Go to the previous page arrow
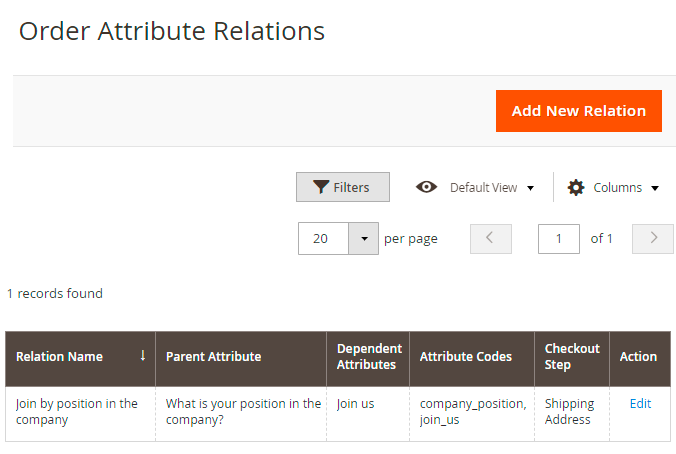The height and width of the screenshot is (454, 676). [490, 238]
